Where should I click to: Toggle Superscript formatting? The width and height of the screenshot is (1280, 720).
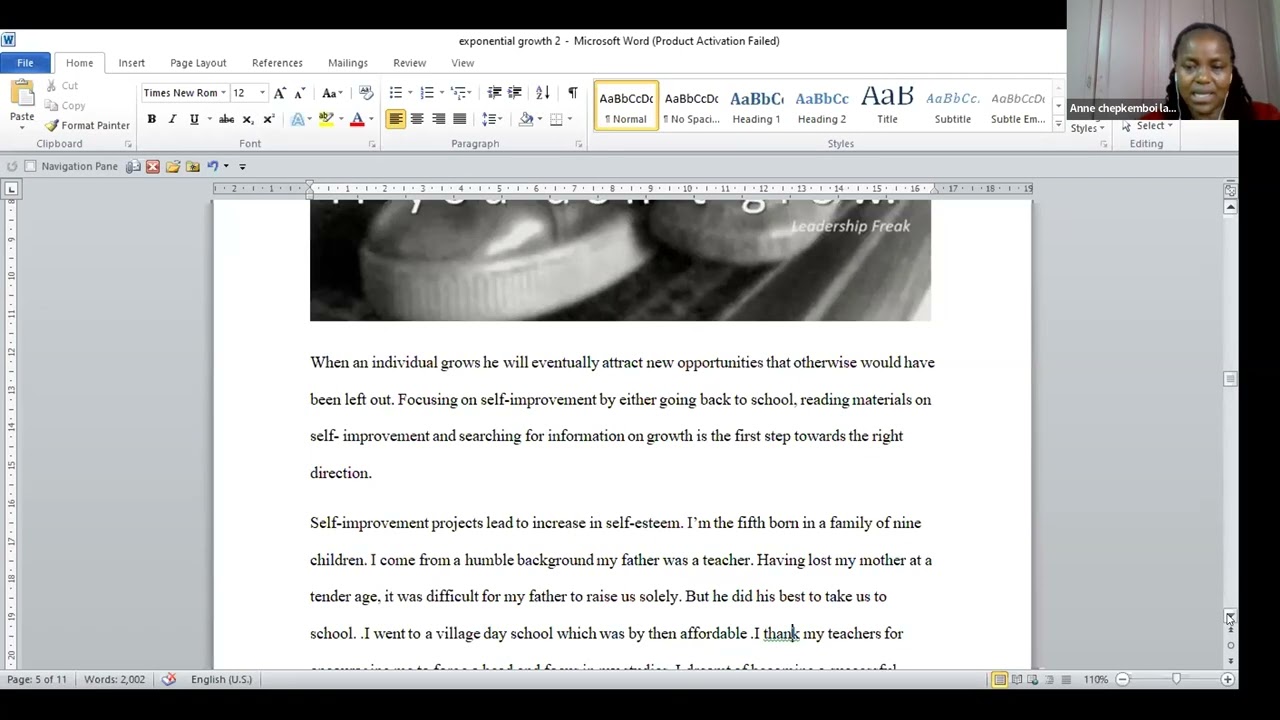point(268,119)
